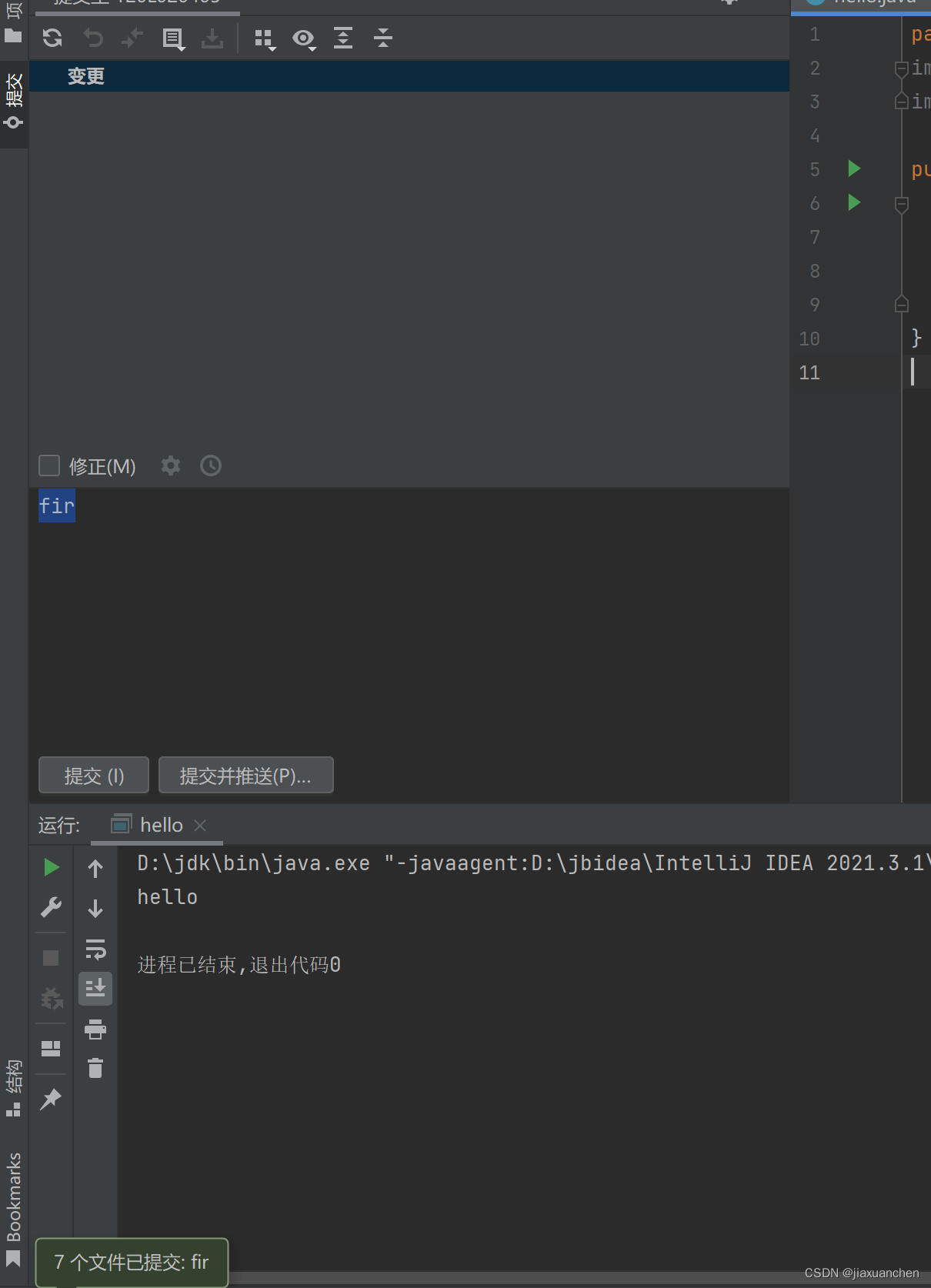Viewport: 931px width, 1288px height.
Task: Run class from gutter at line 5
Action: pos(854,169)
